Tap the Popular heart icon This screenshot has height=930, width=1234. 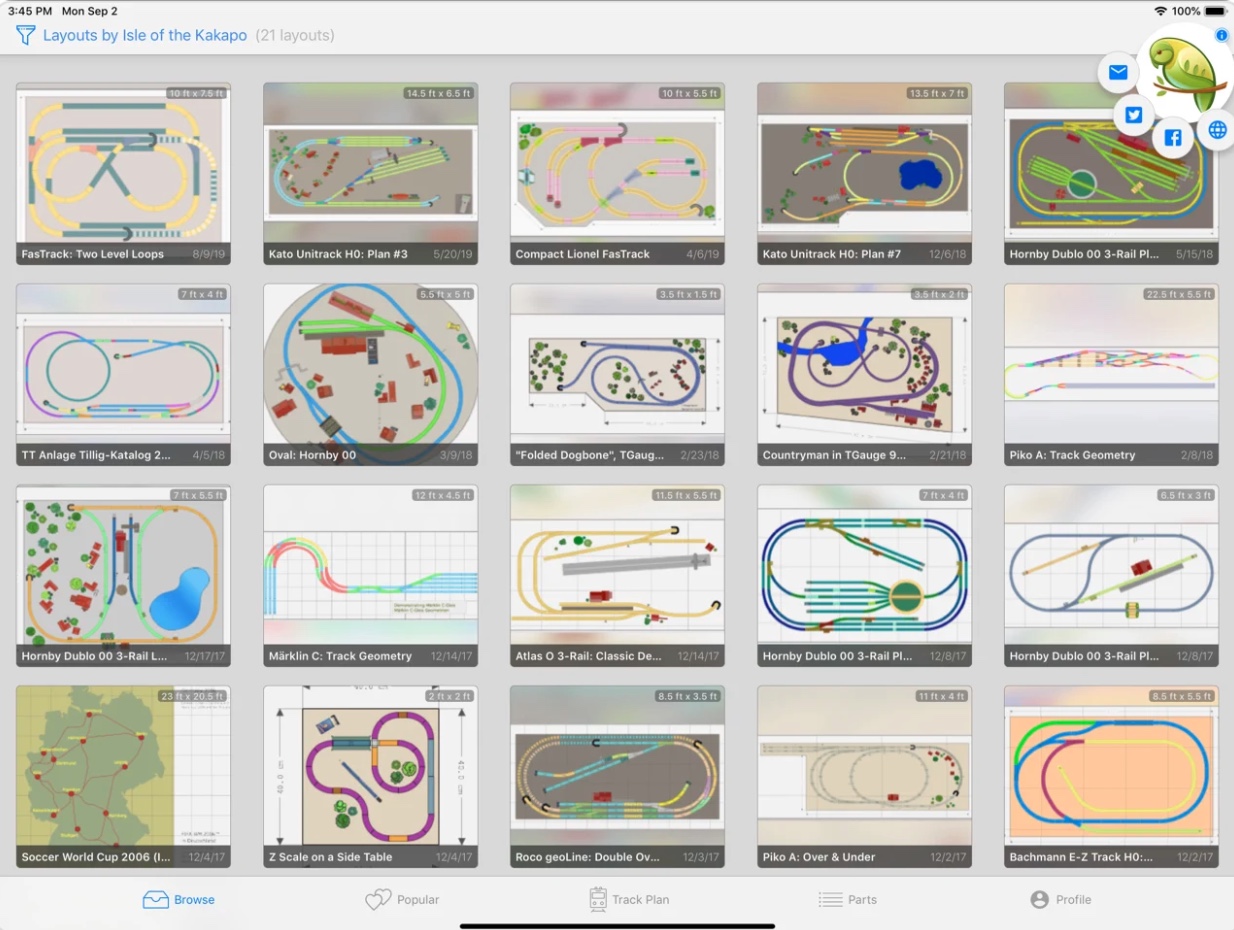(377, 900)
